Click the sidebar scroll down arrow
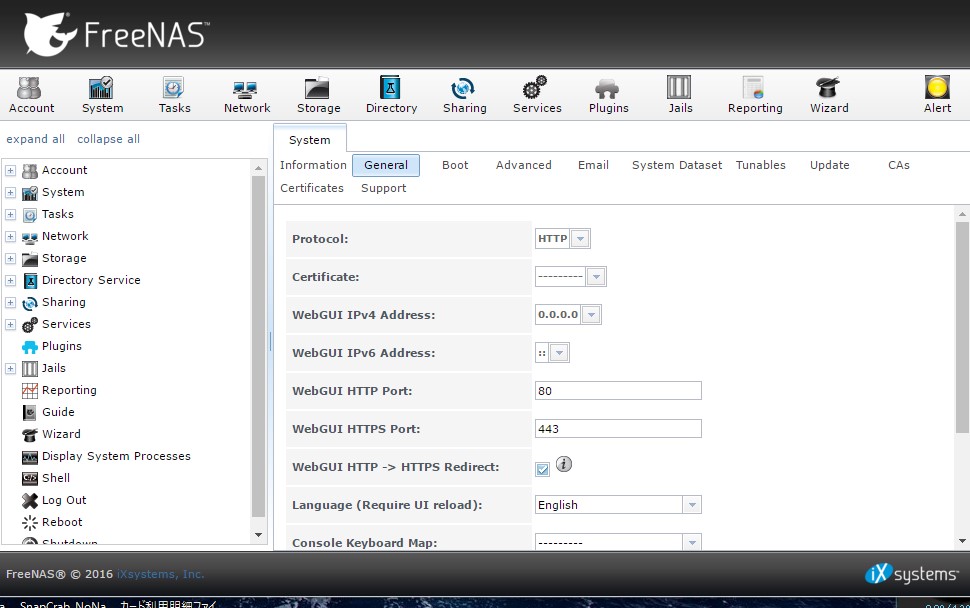Screen dimensions: 970x608 click(259, 535)
